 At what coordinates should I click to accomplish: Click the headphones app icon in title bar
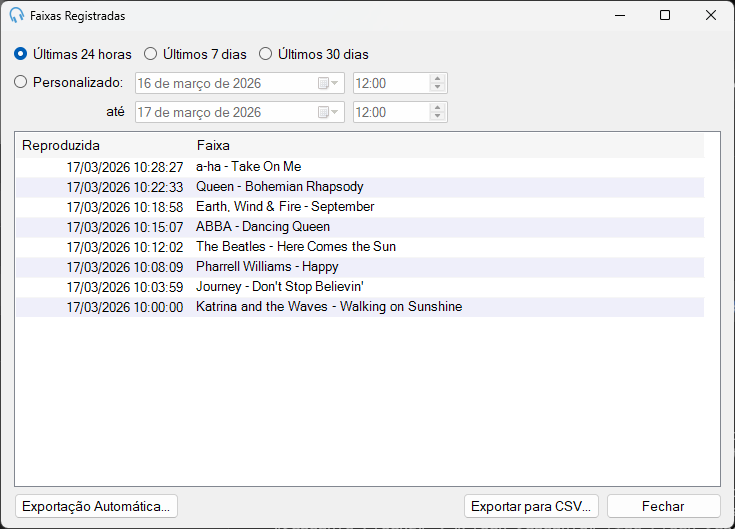(16, 15)
